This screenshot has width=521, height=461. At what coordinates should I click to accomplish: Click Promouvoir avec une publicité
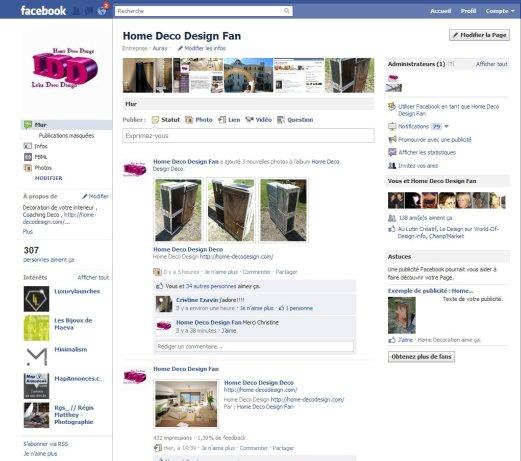435,139
